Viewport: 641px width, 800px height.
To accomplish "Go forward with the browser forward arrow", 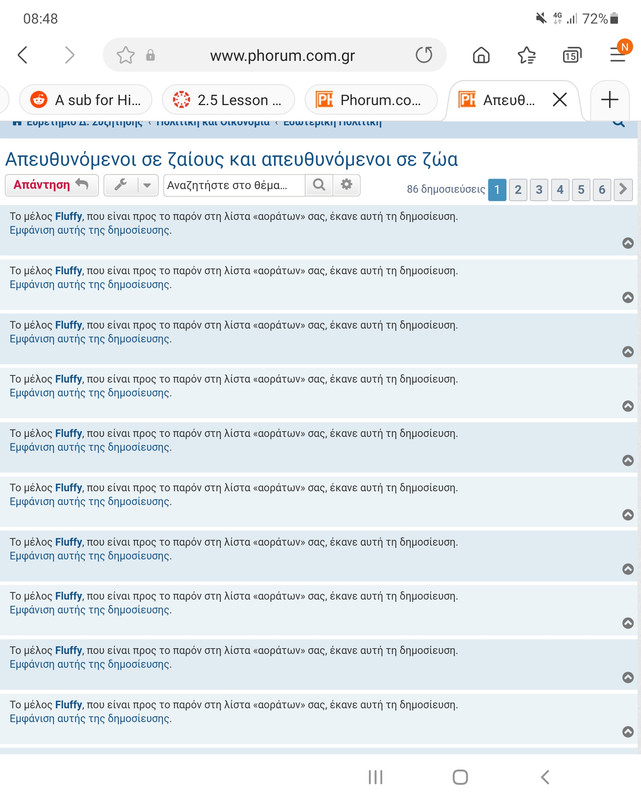I will click(69, 55).
